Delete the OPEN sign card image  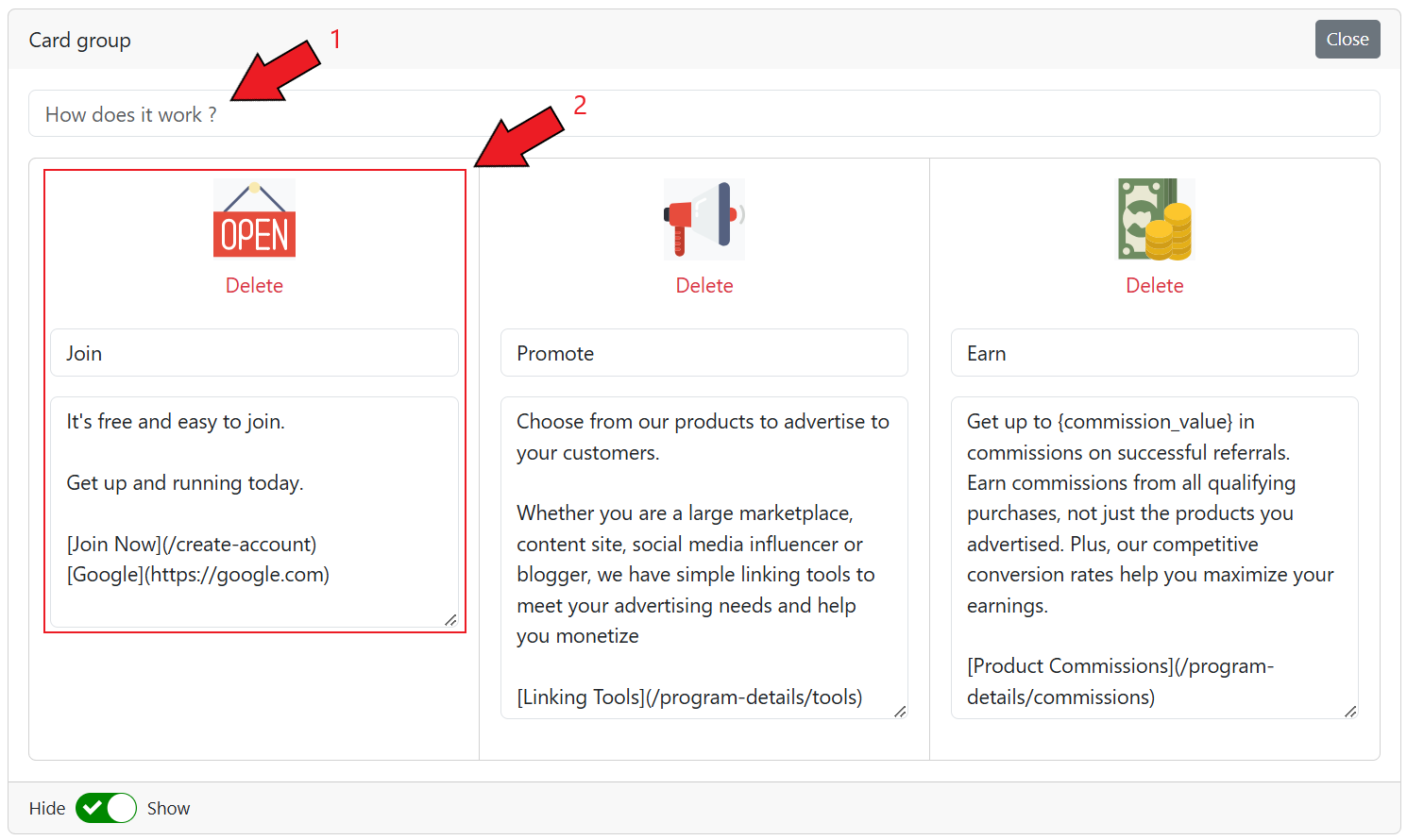(x=254, y=286)
